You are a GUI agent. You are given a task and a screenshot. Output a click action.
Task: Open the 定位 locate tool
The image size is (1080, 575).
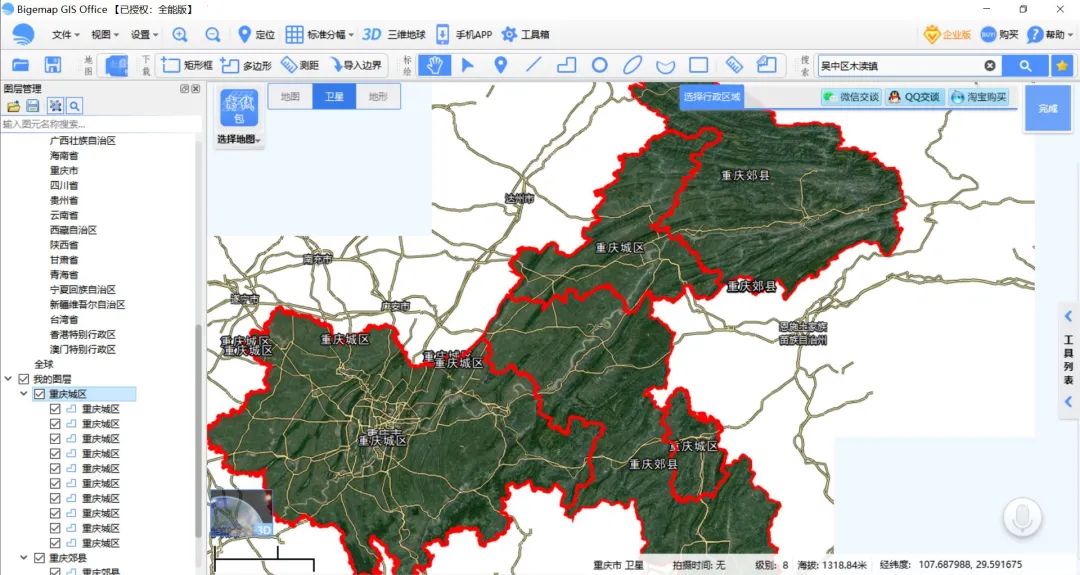[256, 34]
